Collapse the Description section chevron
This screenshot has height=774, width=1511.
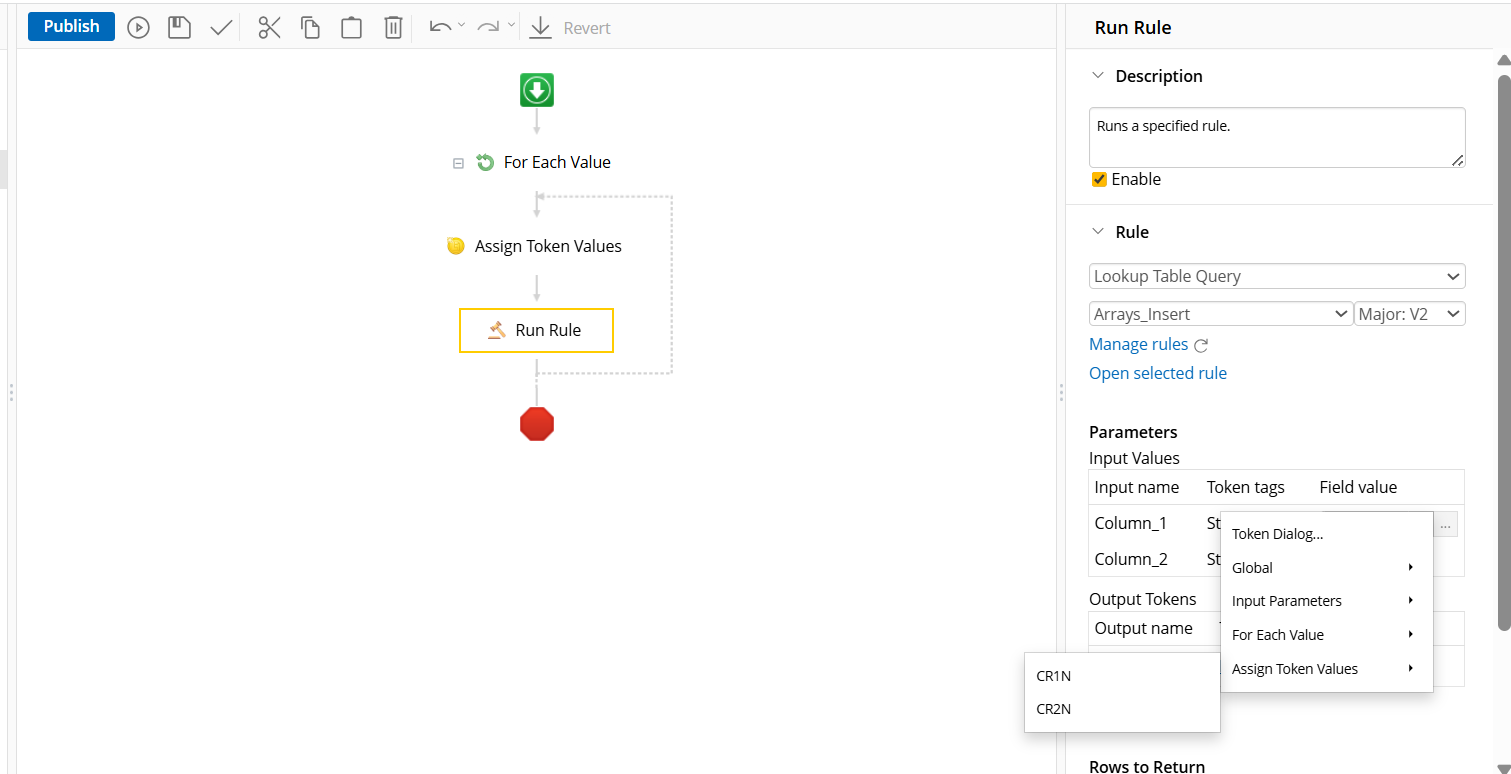click(x=1097, y=76)
